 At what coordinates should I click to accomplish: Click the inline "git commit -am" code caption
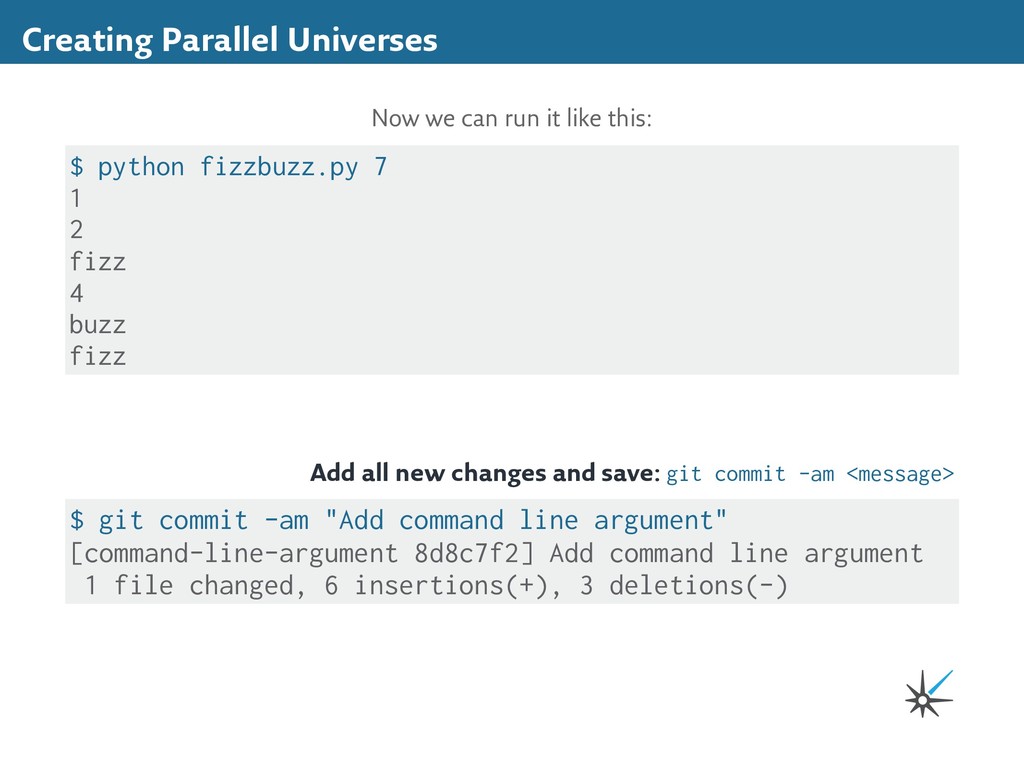click(750, 474)
